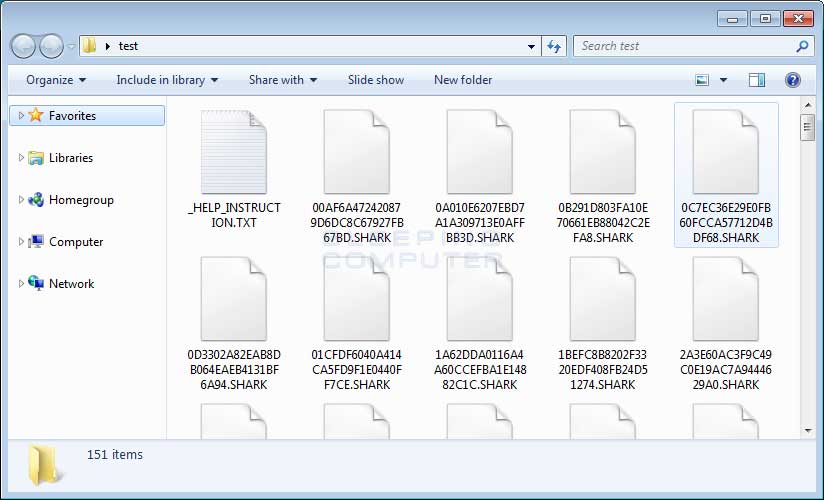Expand the Computer tree node
The image size is (824, 500).
pyautogui.click(x=21, y=242)
